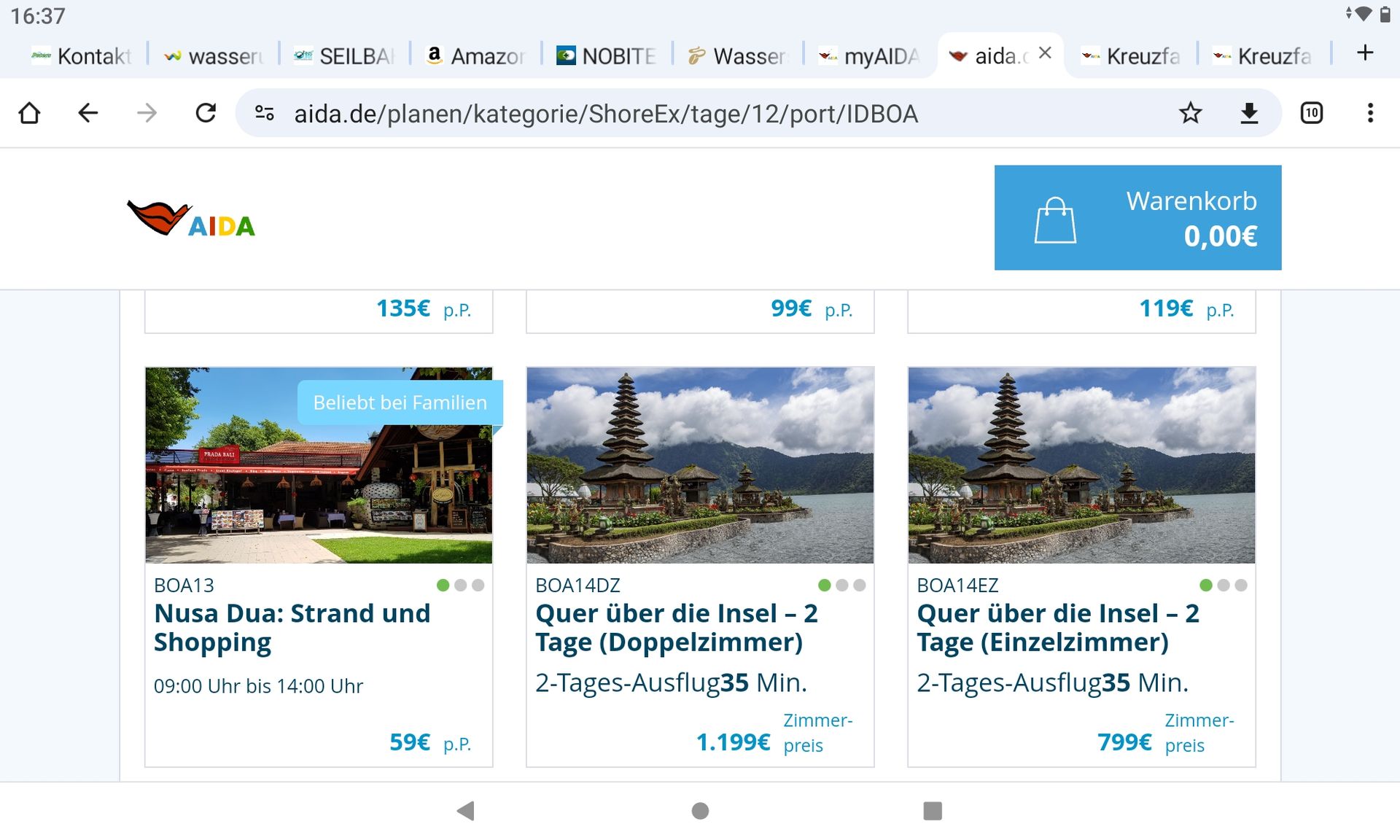Switch to the NOBITE tab

click(x=605, y=56)
